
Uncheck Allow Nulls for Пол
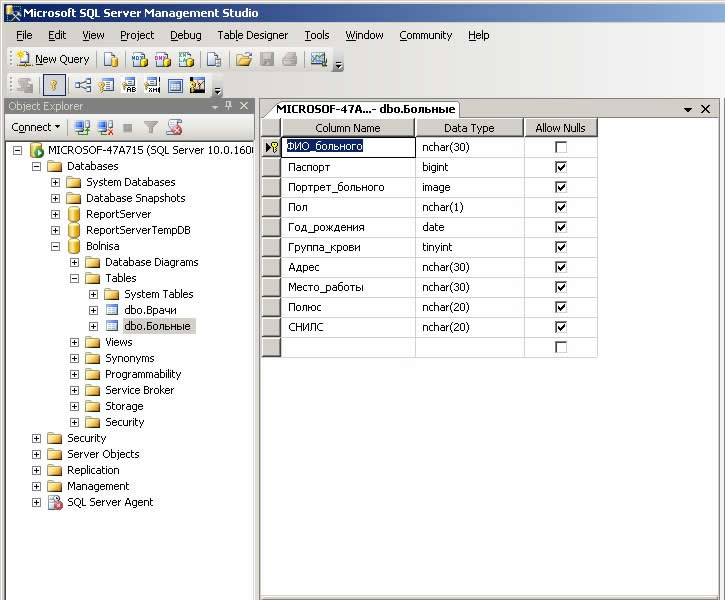(x=561, y=207)
